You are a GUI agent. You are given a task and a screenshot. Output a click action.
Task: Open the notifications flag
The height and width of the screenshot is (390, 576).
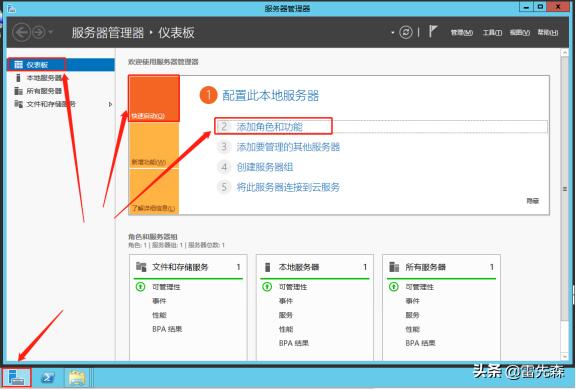(x=433, y=32)
